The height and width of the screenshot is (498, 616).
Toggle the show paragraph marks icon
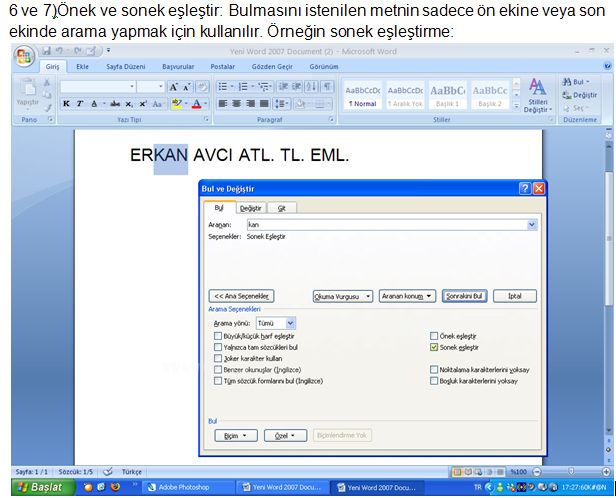click(326, 87)
